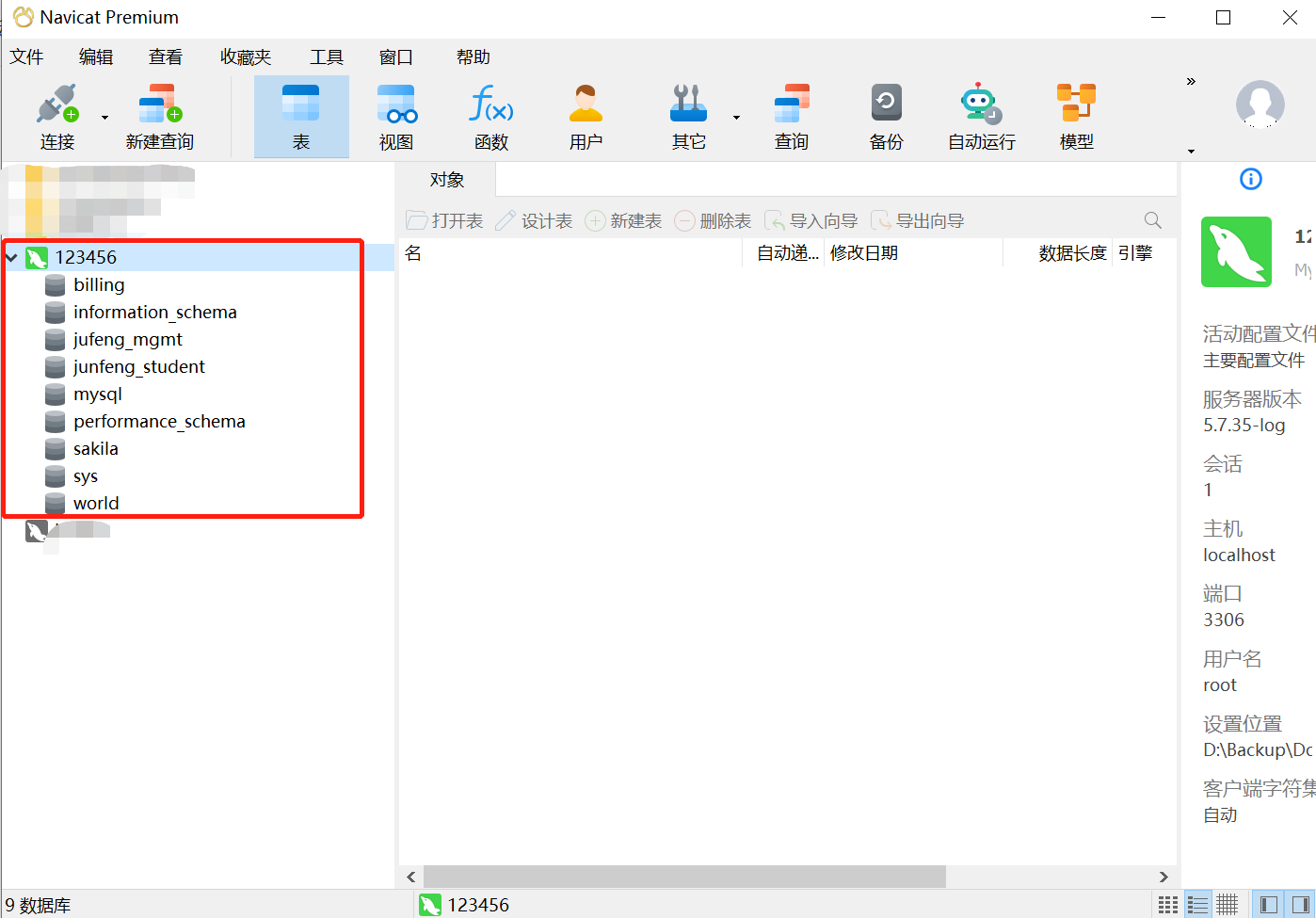Toggle the right information pane button

tap(1300, 905)
